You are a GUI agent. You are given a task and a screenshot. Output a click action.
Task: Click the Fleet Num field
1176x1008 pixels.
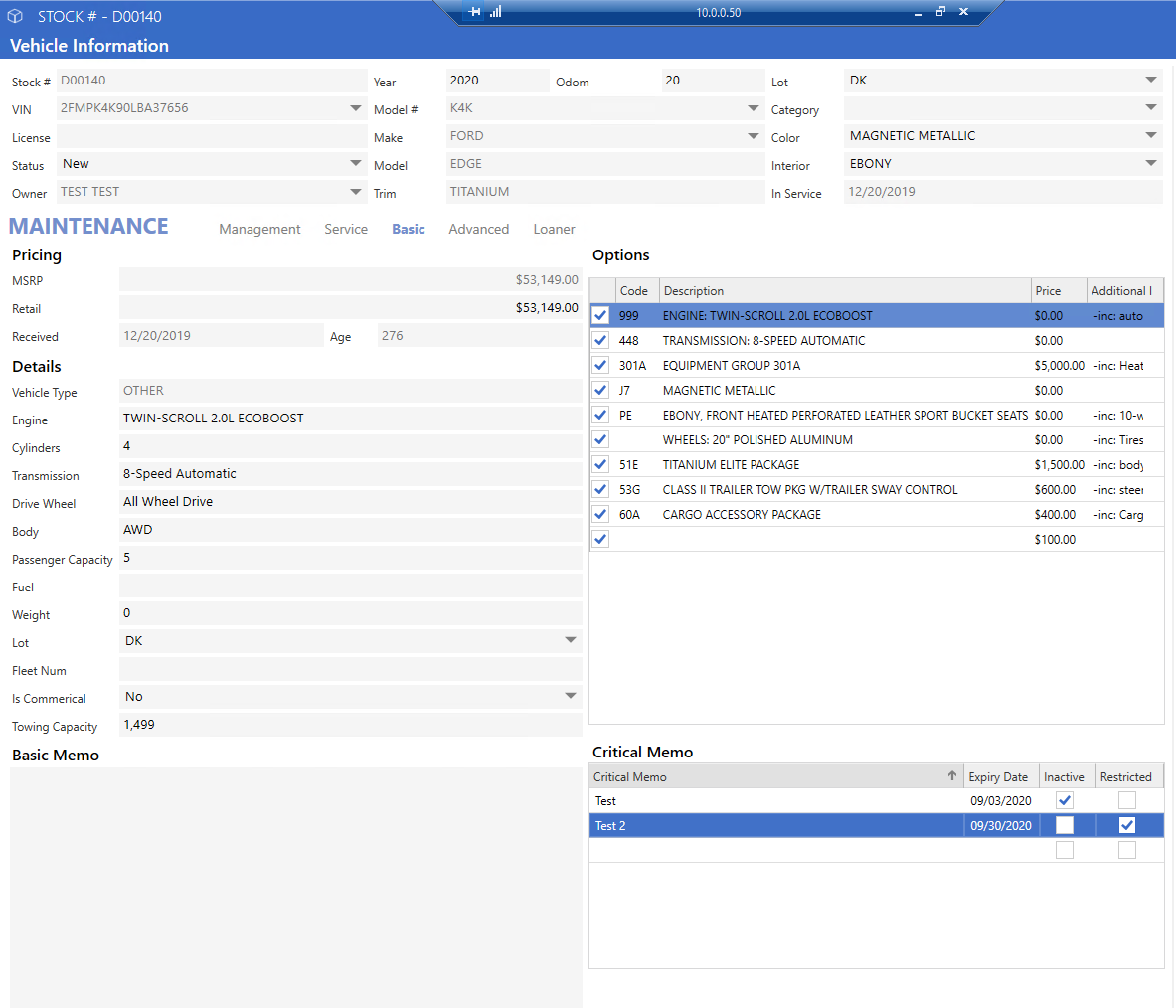coord(350,669)
